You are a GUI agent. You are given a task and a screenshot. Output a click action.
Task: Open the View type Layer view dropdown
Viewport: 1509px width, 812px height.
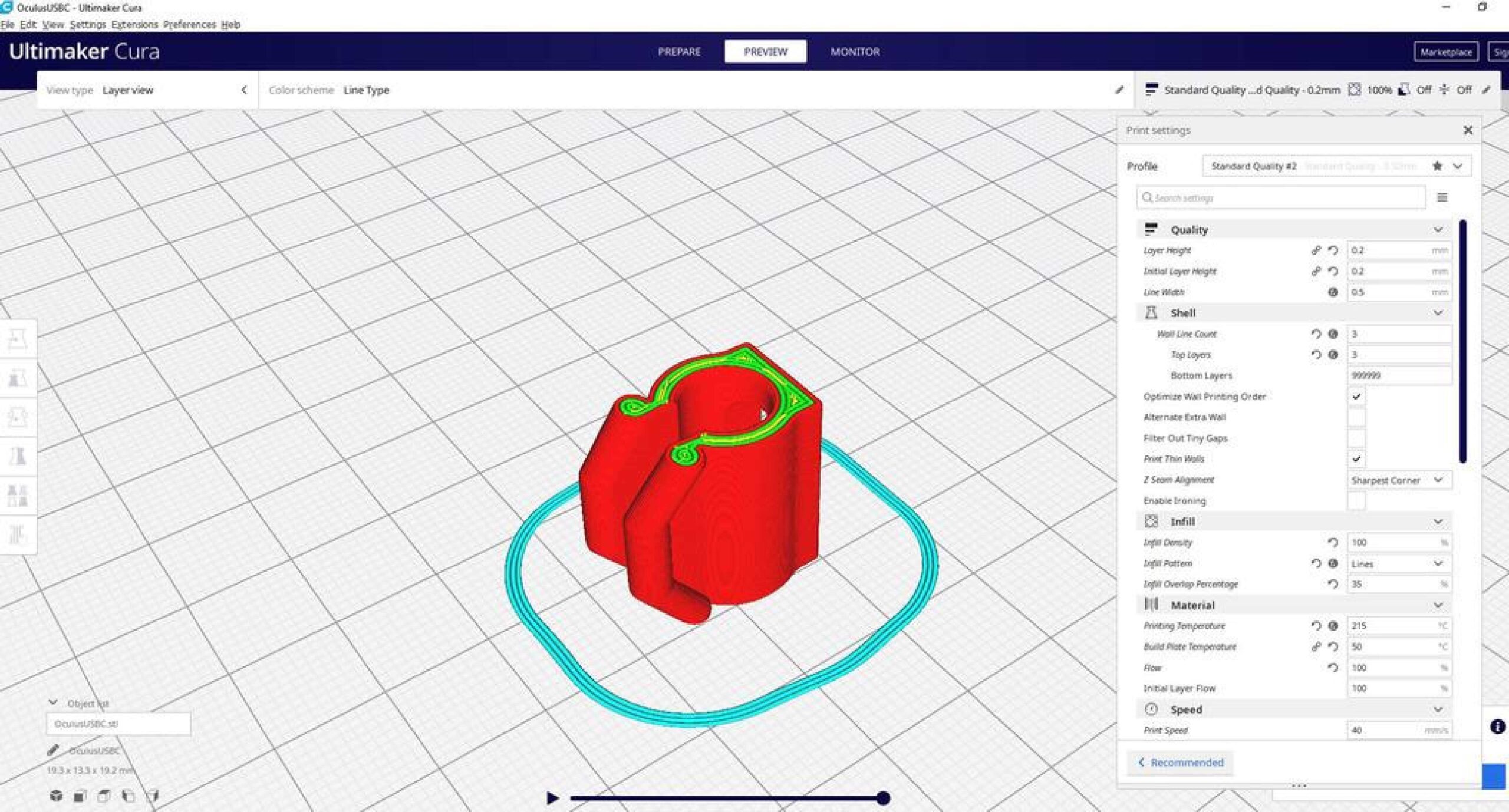pyautogui.click(x=147, y=90)
